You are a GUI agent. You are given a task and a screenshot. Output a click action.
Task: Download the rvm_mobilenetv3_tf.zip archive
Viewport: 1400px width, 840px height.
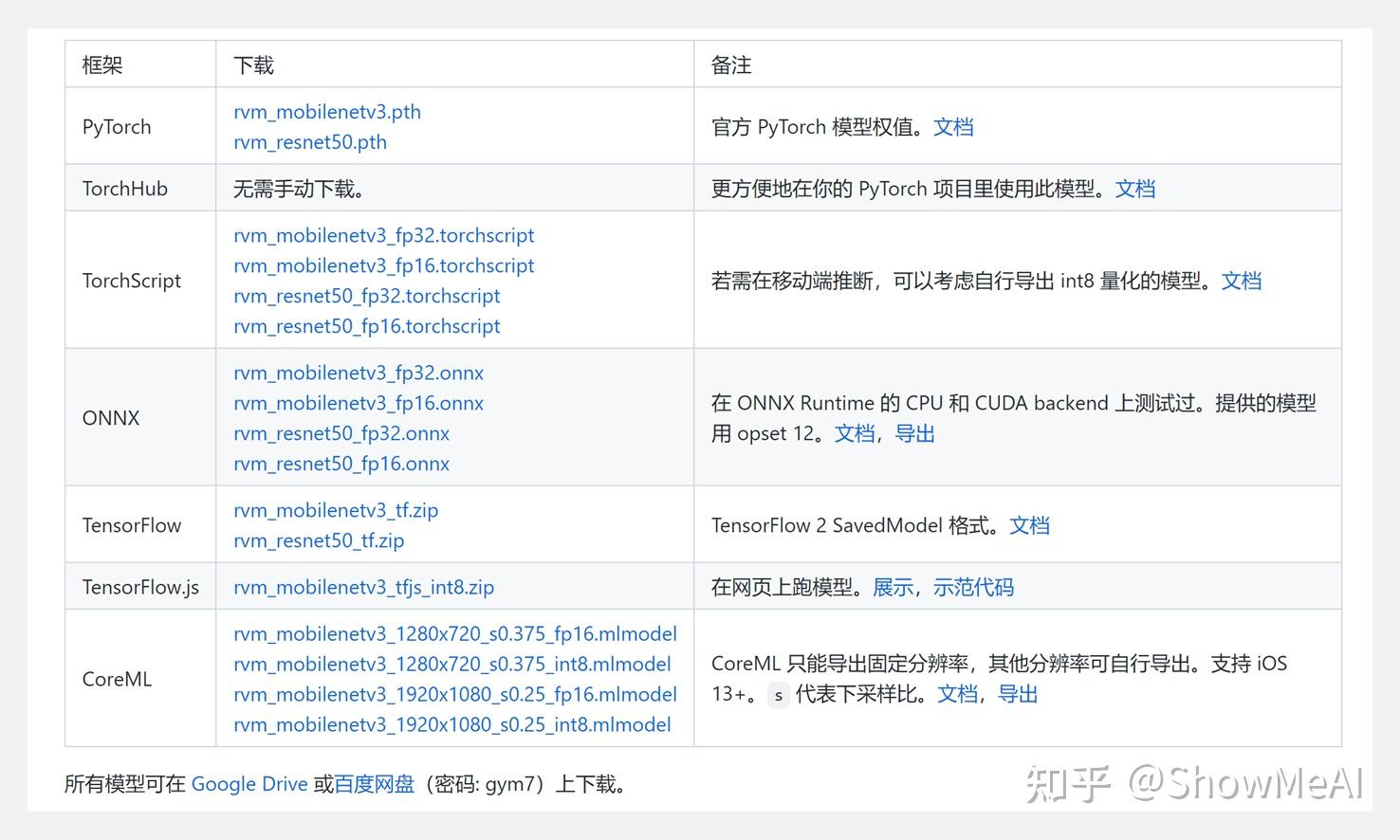coord(335,510)
